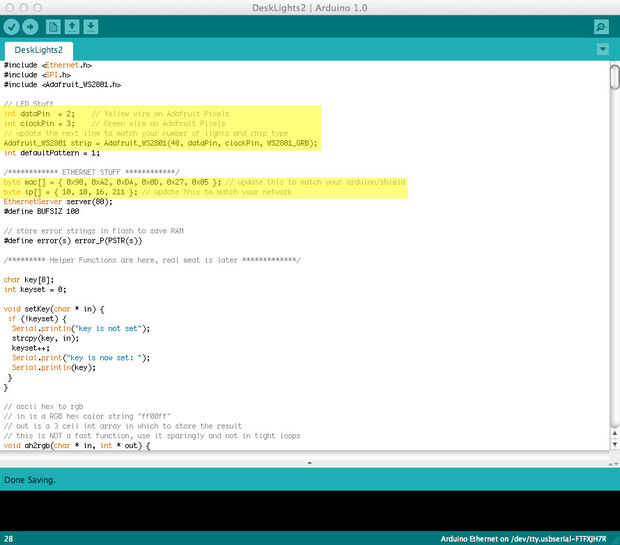Click the 'LED Stuff' comment line
The height and width of the screenshot is (545, 620).
28,104
